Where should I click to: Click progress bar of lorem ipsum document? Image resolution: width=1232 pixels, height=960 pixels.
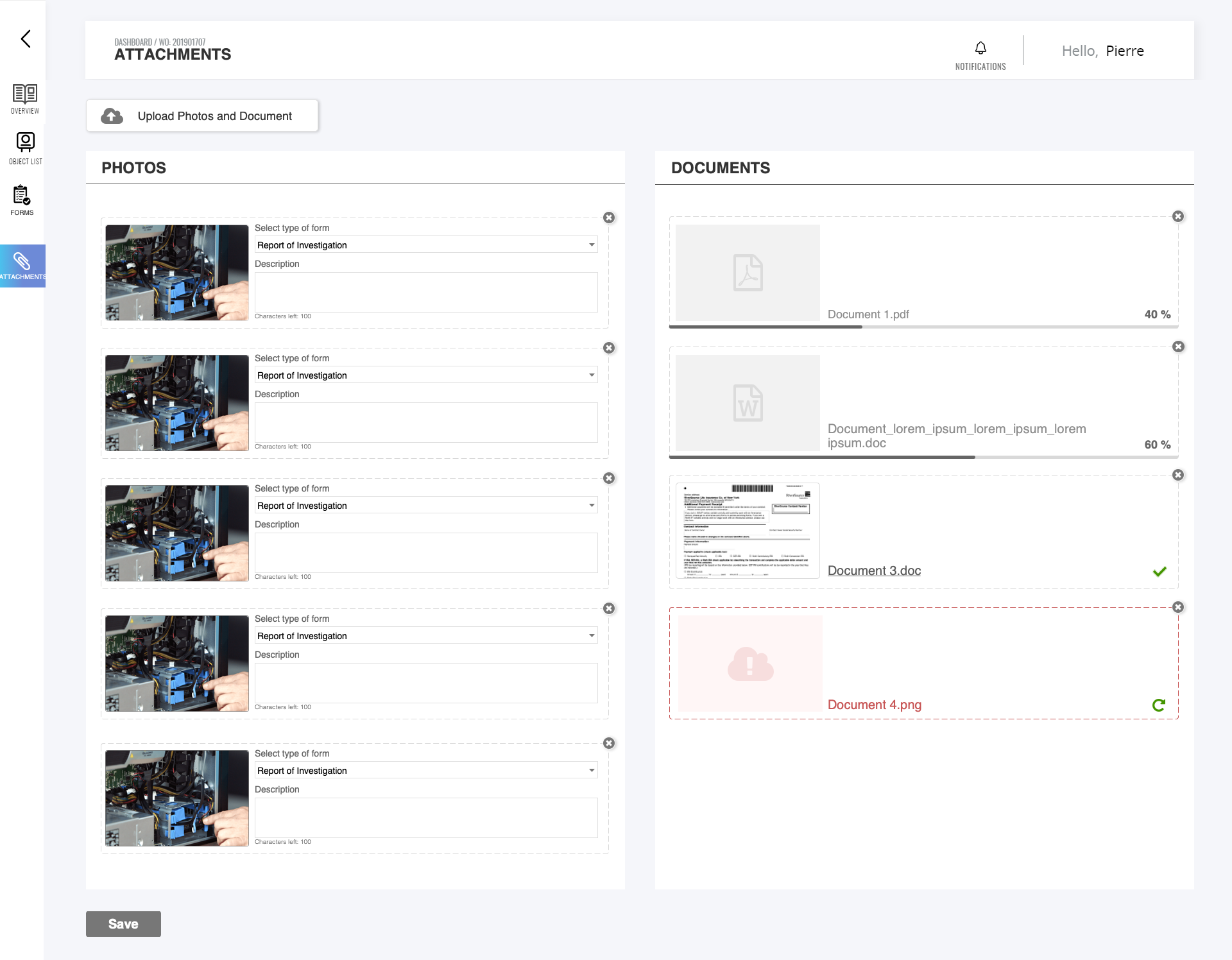tap(924, 457)
